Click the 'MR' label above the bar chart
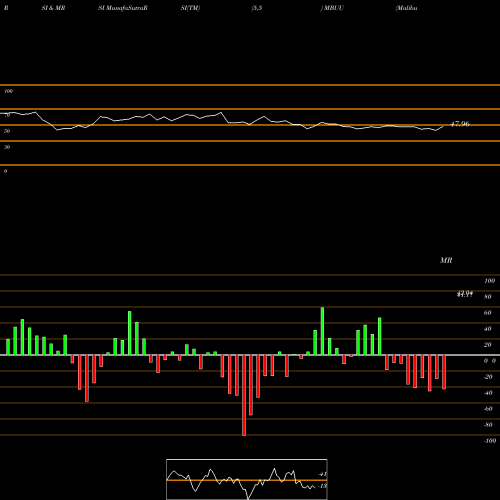Image resolution: width=500 pixels, height=500 pixels. [x=446, y=260]
